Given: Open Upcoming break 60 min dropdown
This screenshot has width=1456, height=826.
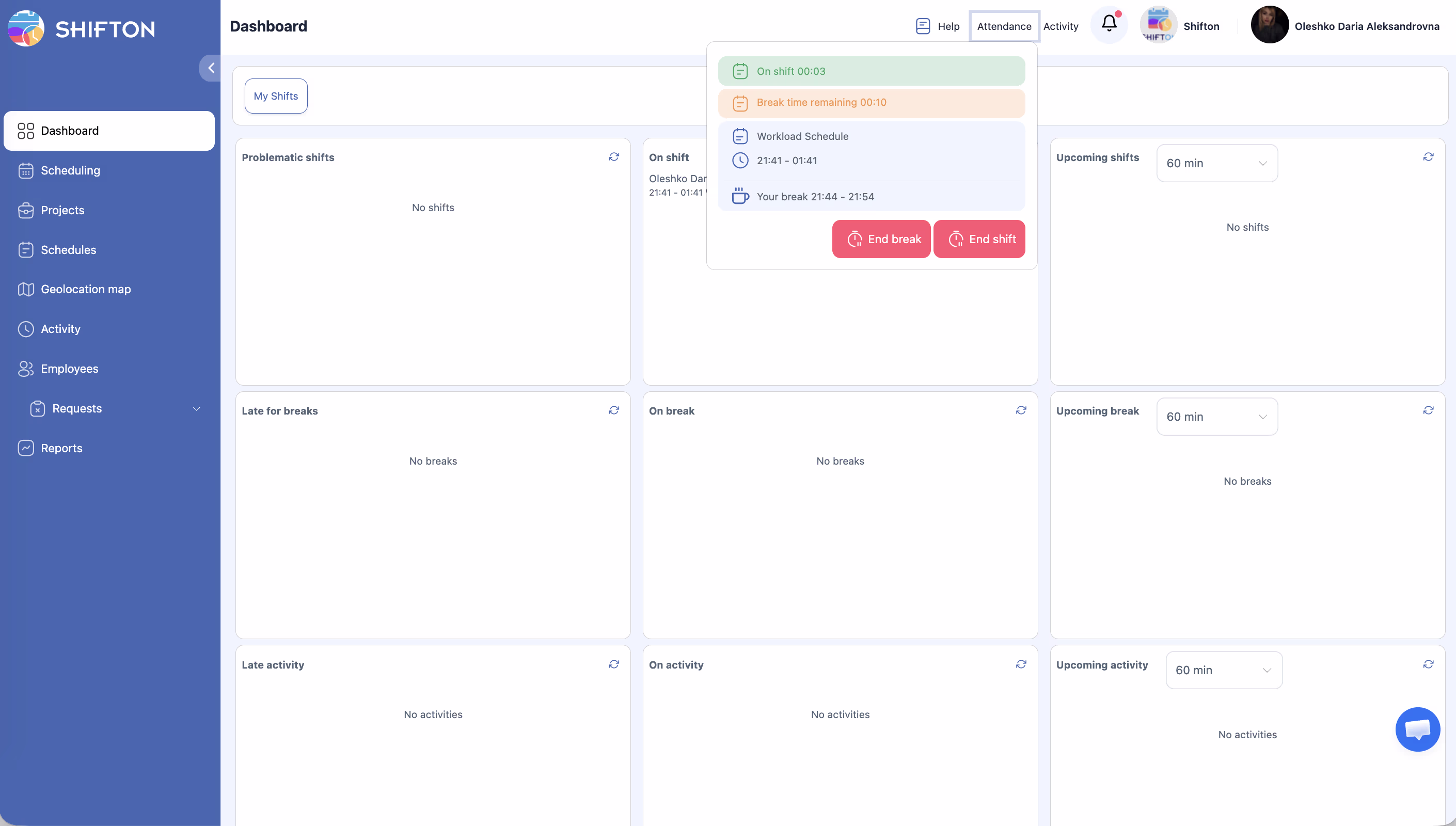Looking at the screenshot, I should 1216,417.
